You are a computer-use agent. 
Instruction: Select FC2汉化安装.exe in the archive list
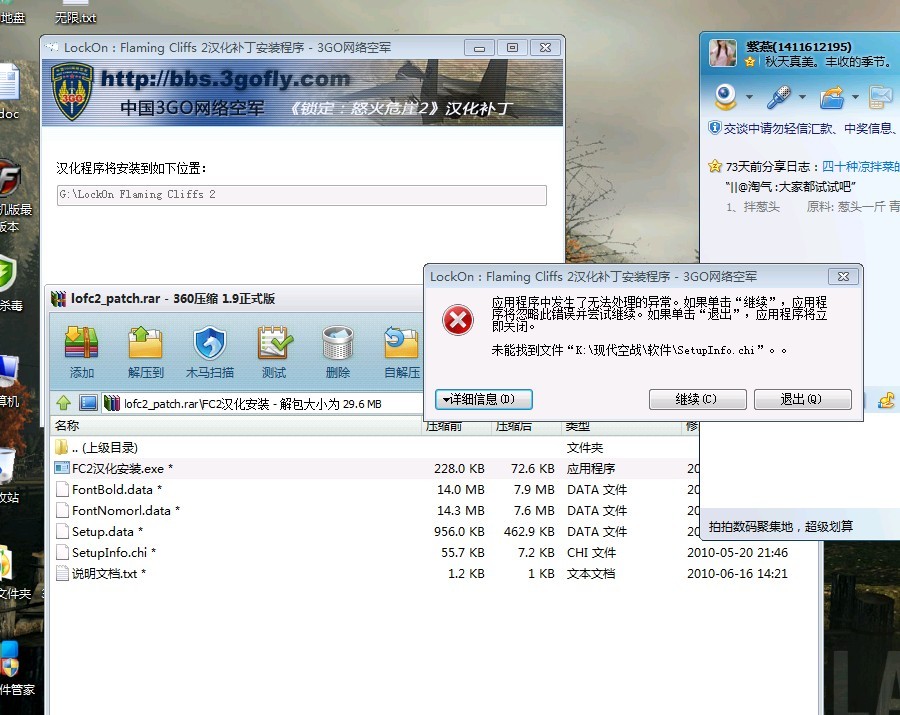tap(373, 468)
